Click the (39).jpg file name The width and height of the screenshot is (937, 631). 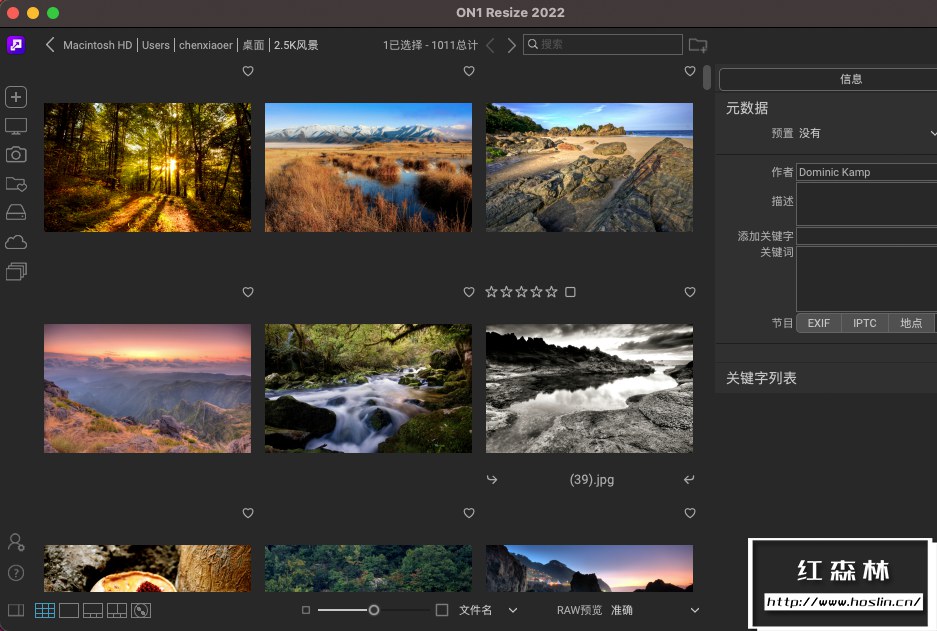[592, 479]
